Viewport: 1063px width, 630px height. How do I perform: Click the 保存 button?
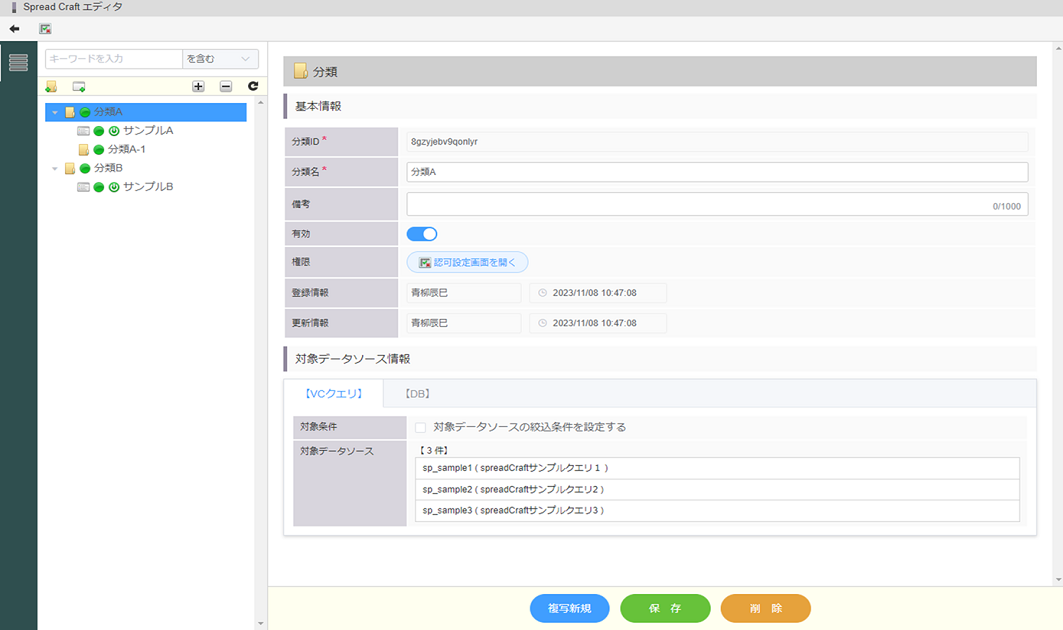coord(665,608)
